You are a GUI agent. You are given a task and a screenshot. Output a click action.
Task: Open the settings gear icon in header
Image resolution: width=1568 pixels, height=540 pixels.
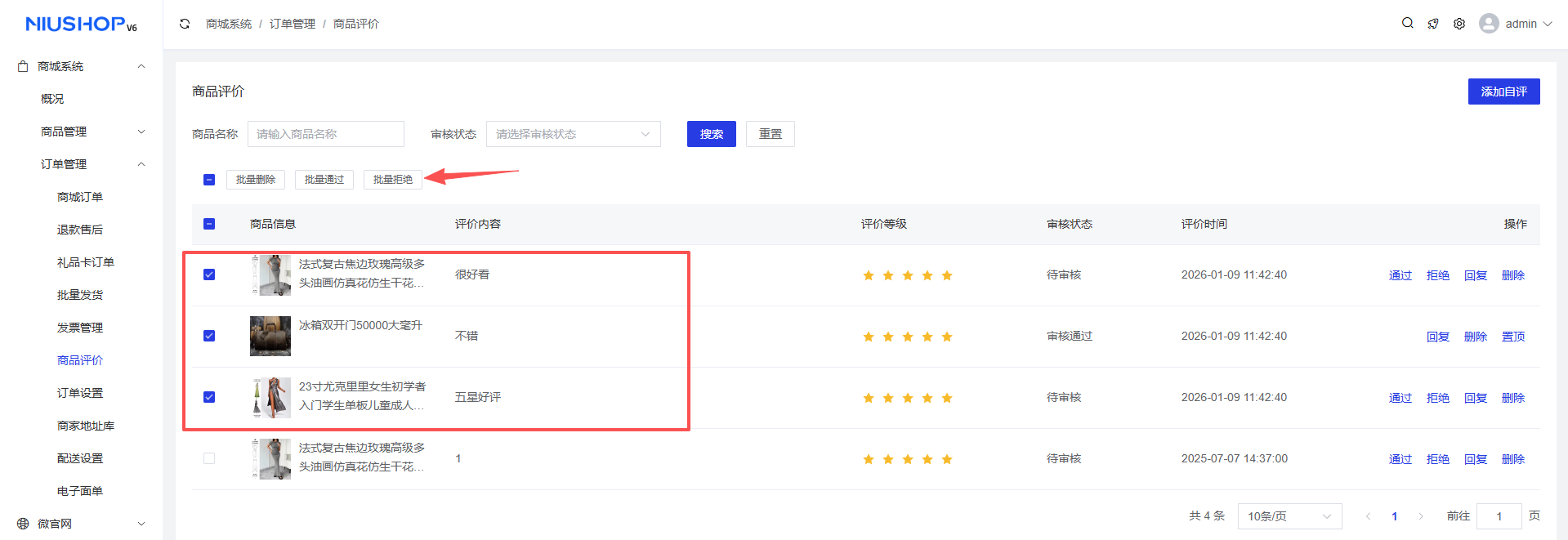click(x=1459, y=24)
